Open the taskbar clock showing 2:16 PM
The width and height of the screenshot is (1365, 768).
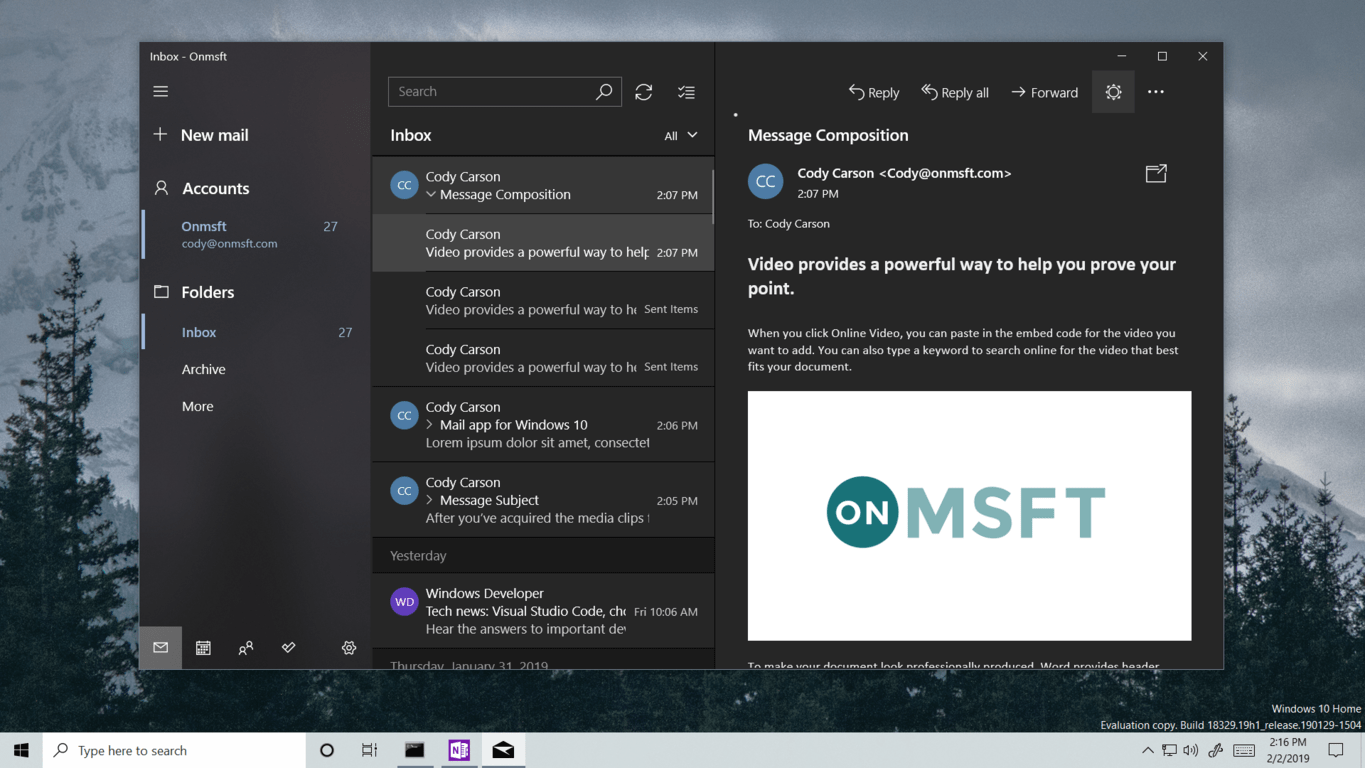(x=1288, y=750)
